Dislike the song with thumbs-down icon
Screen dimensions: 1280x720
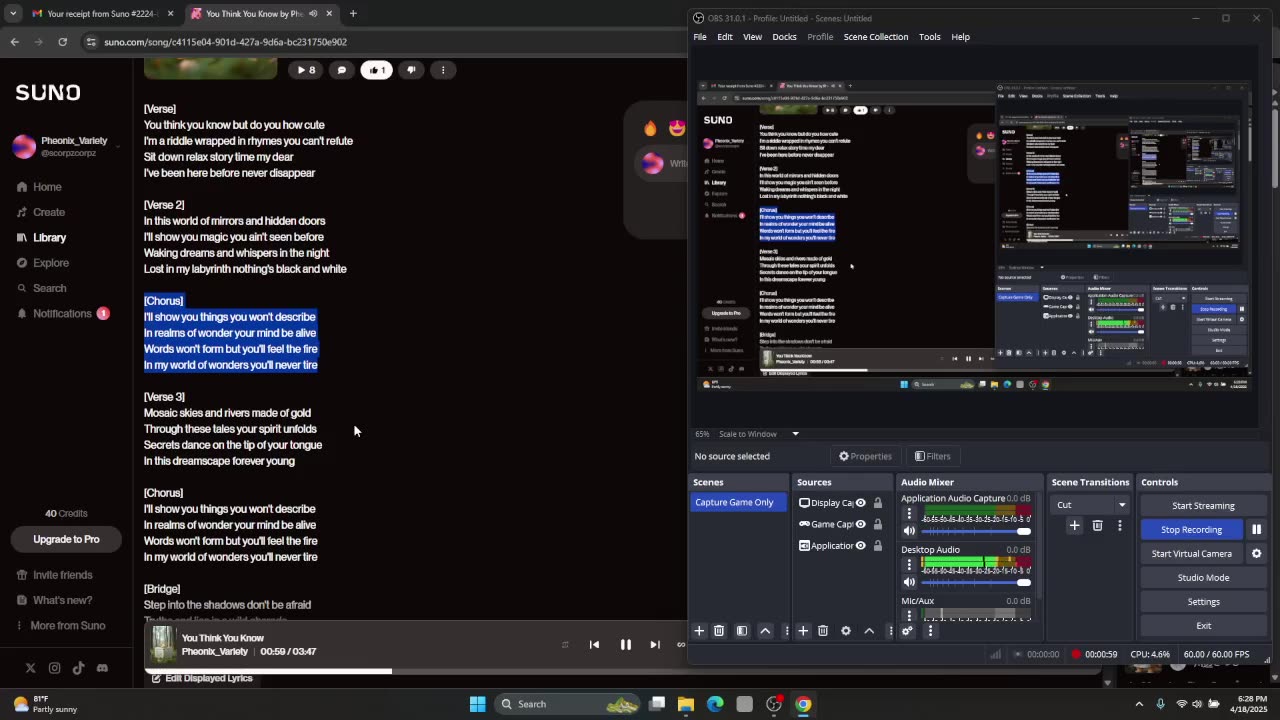coord(411,70)
